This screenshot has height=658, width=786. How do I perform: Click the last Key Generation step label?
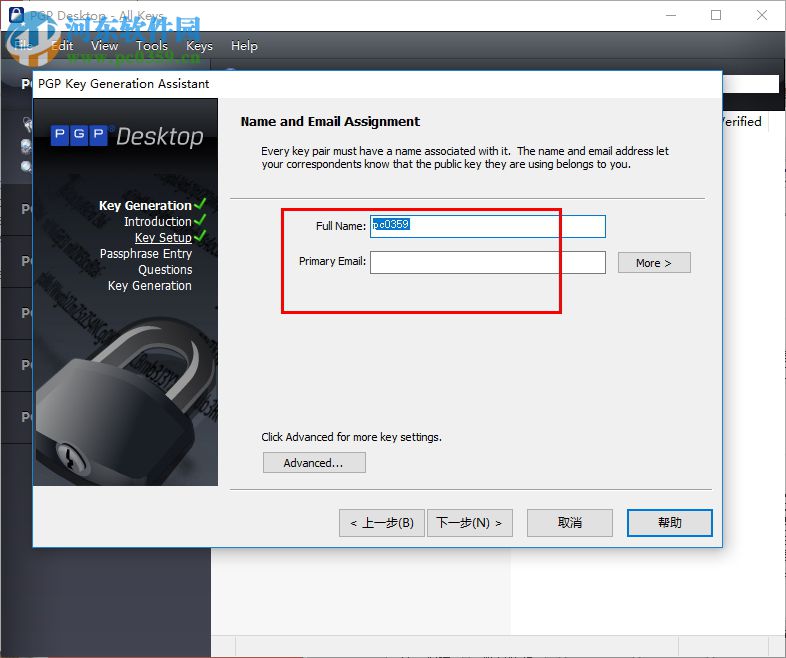149,286
